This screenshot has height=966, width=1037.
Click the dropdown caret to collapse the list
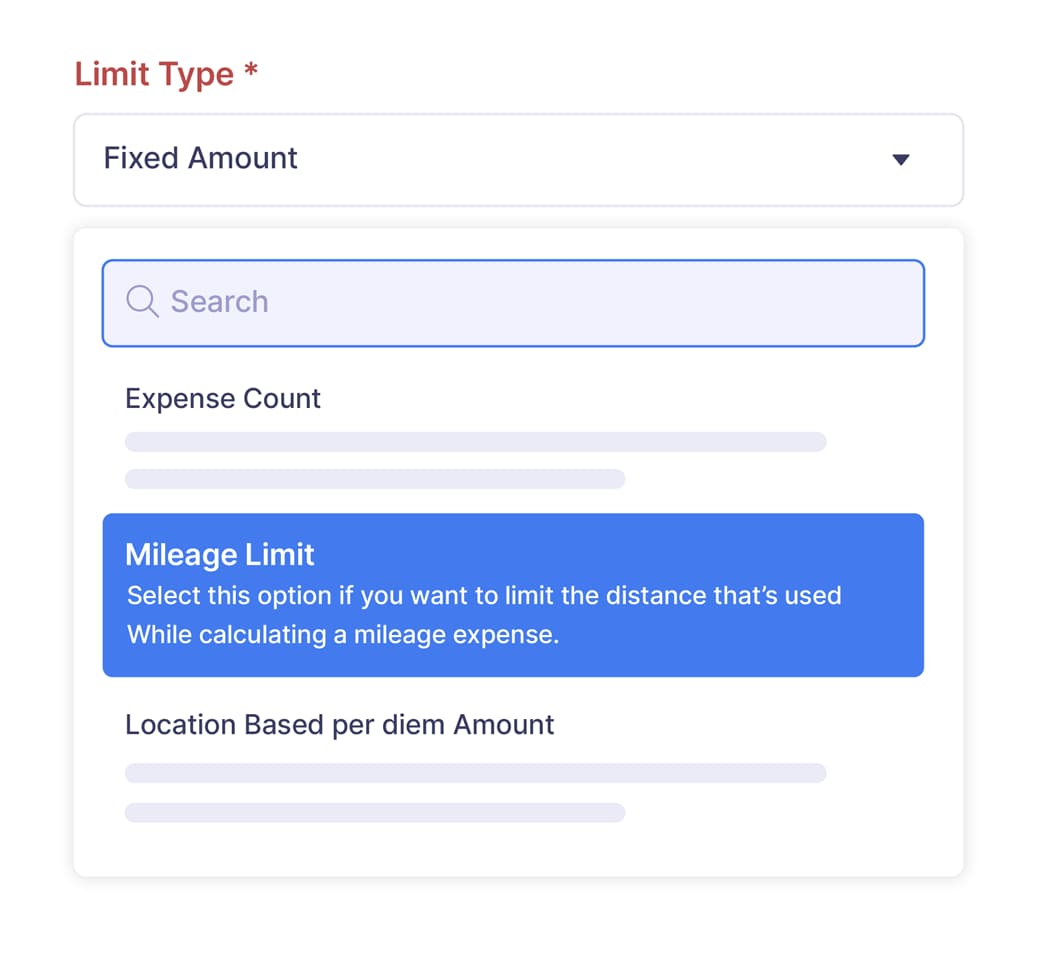[901, 159]
